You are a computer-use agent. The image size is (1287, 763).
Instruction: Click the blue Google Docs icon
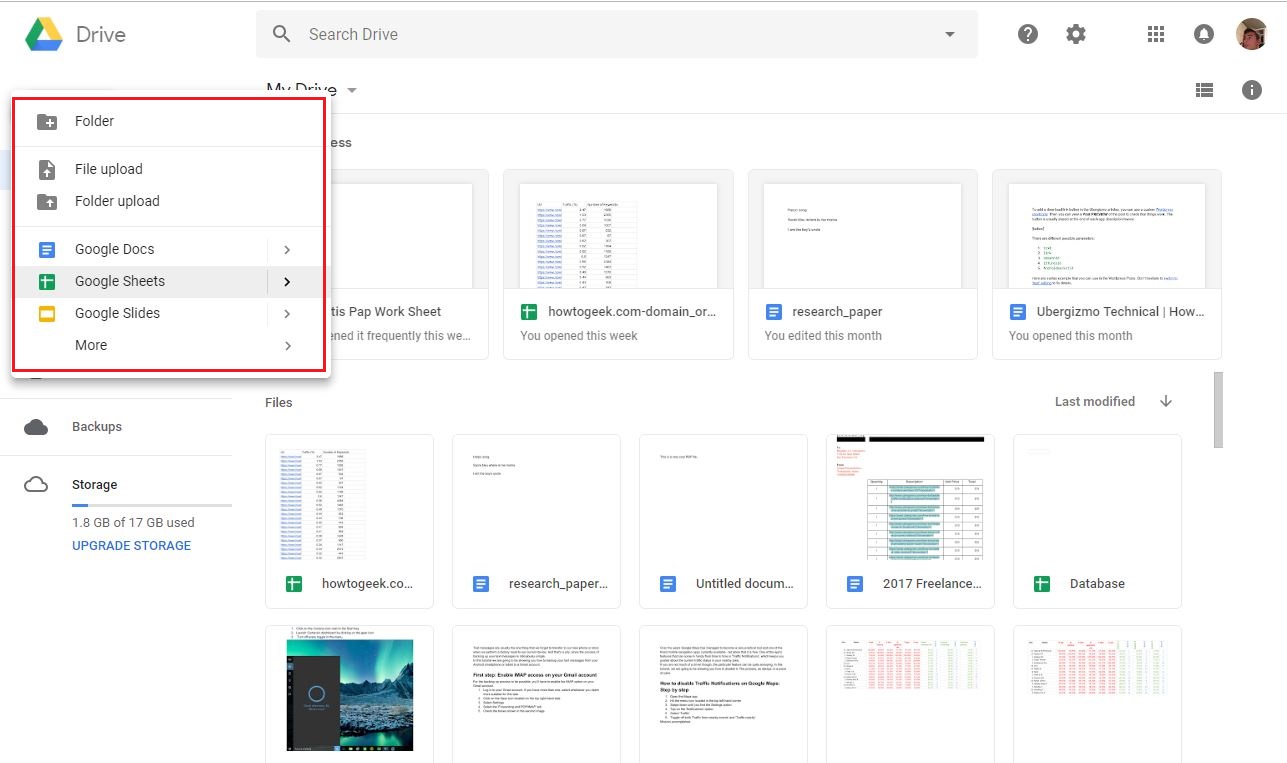point(47,250)
